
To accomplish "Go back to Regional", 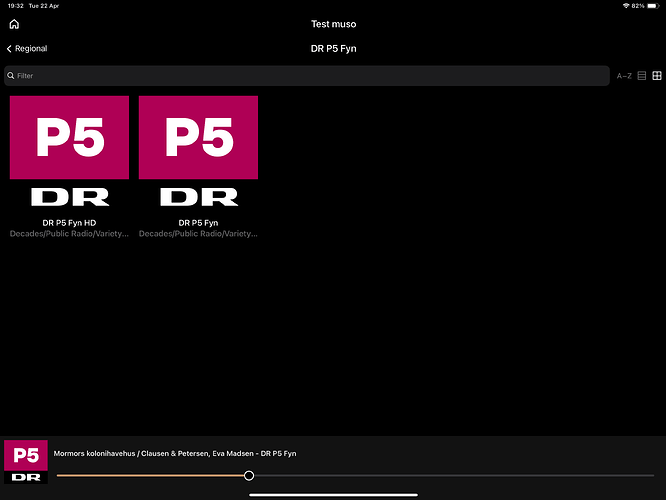I will click(27, 49).
